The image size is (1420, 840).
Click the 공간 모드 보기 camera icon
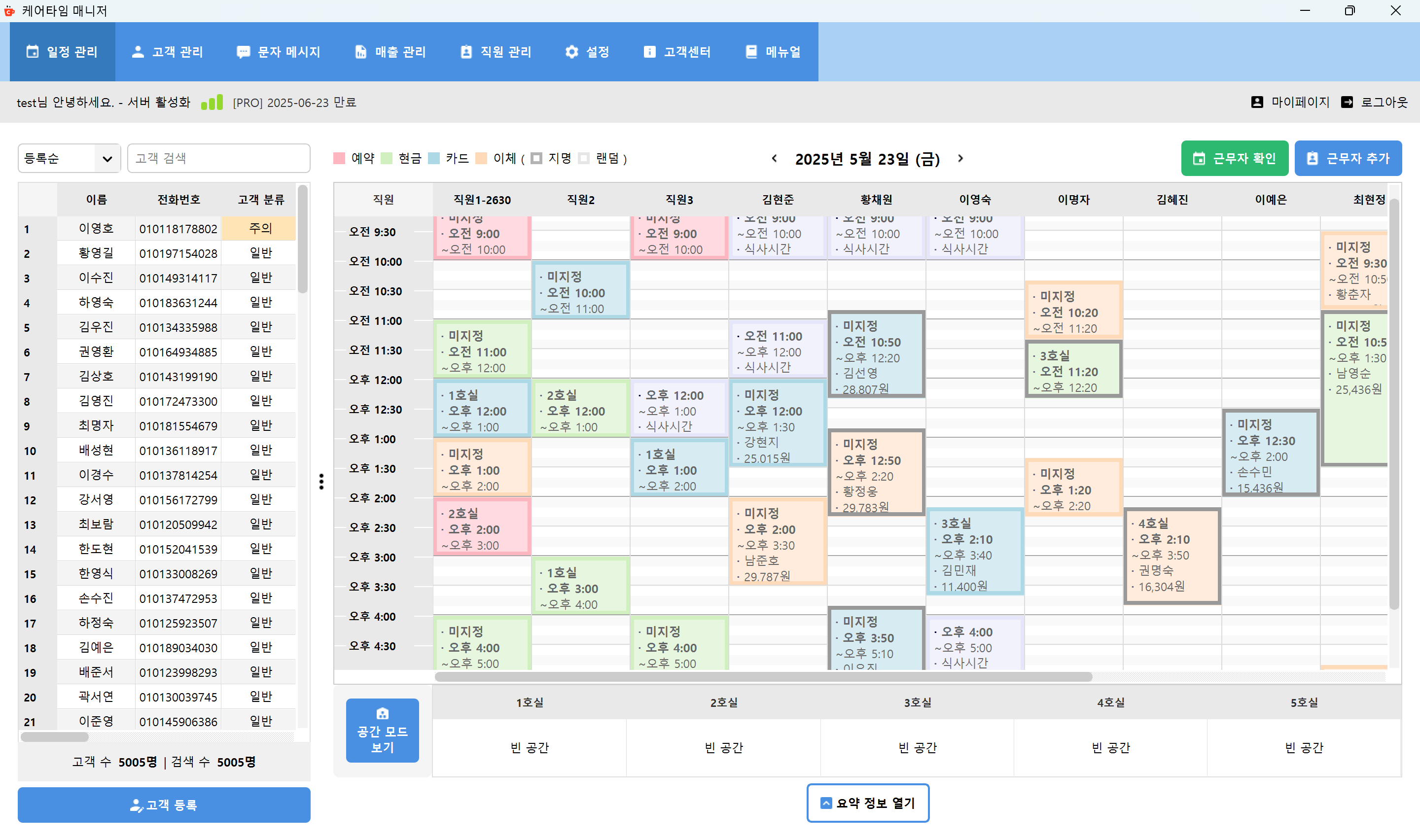tap(382, 714)
